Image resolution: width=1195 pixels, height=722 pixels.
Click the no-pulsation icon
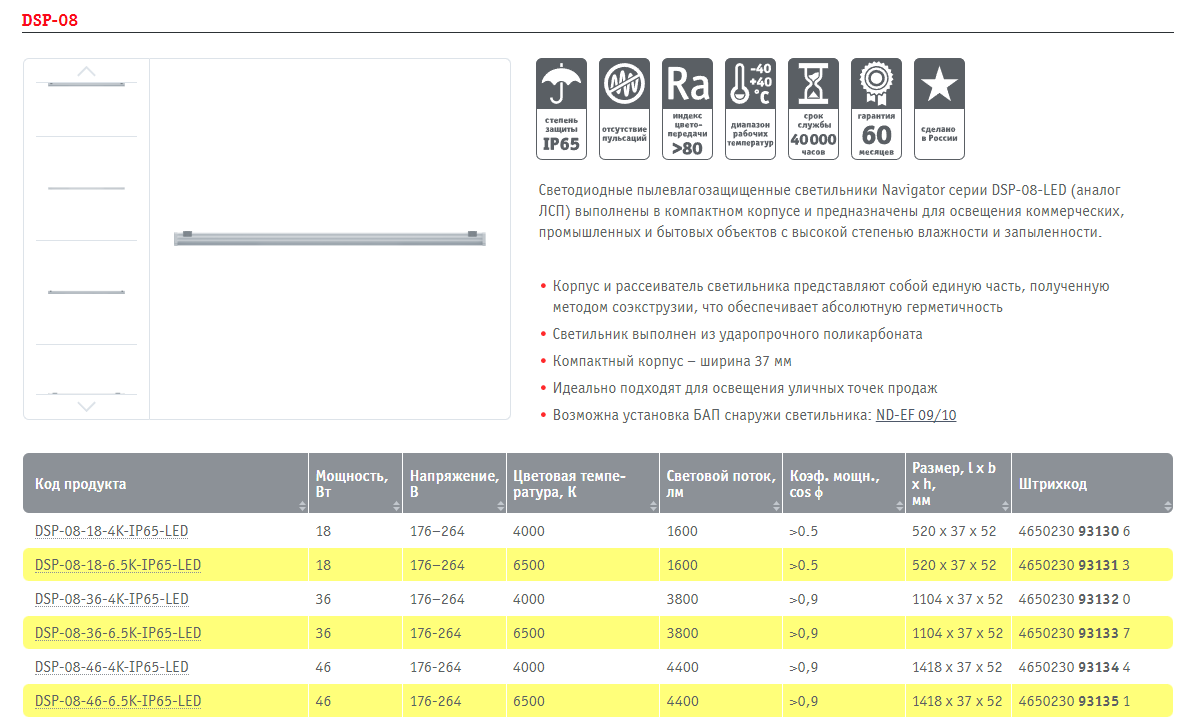(624, 109)
